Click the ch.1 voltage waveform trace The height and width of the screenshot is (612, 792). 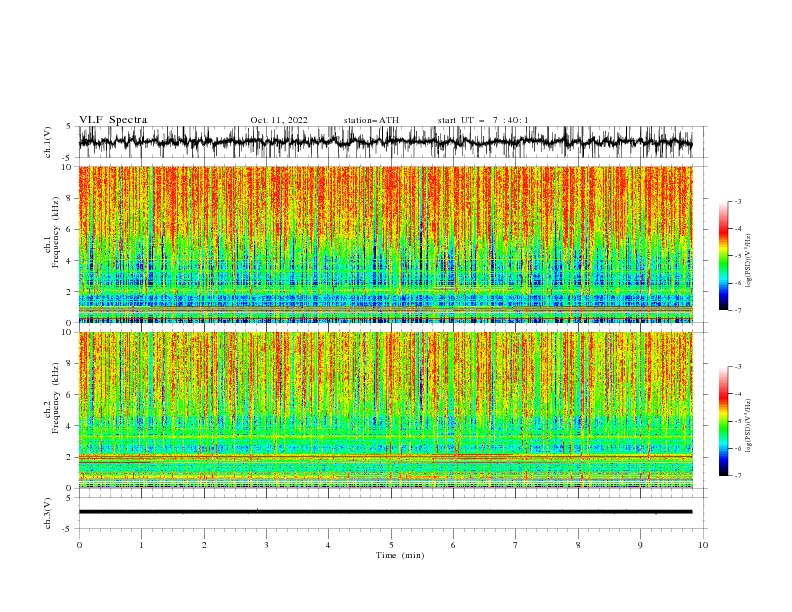pos(385,142)
